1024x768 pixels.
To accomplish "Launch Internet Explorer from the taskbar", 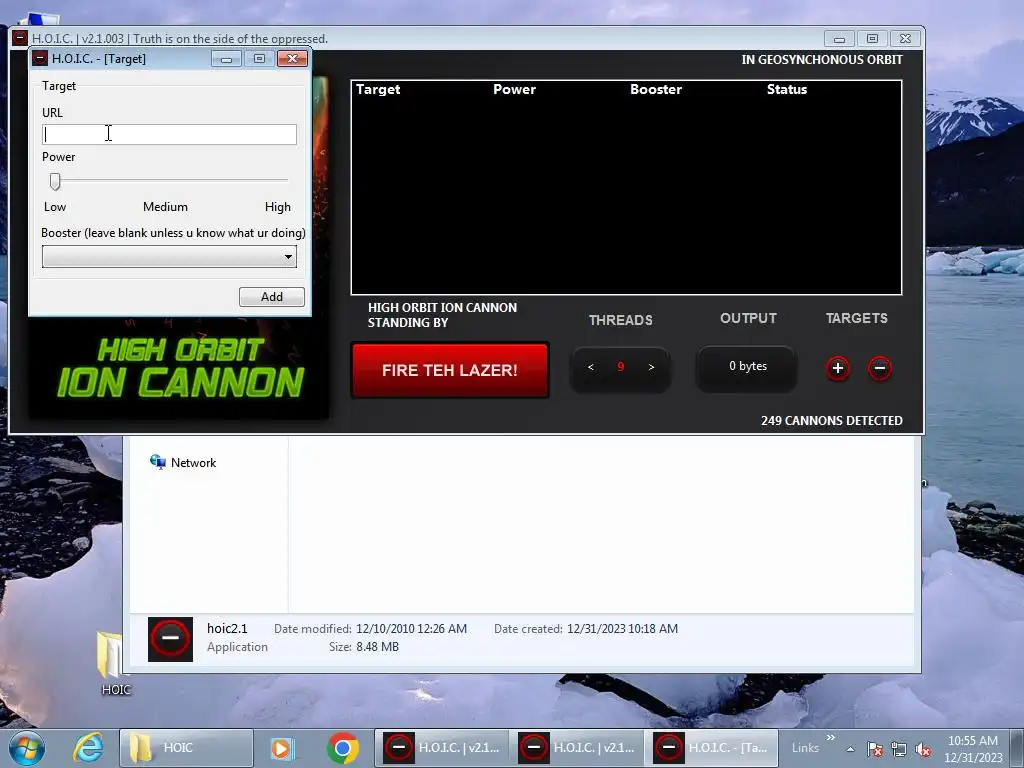I will [88, 748].
